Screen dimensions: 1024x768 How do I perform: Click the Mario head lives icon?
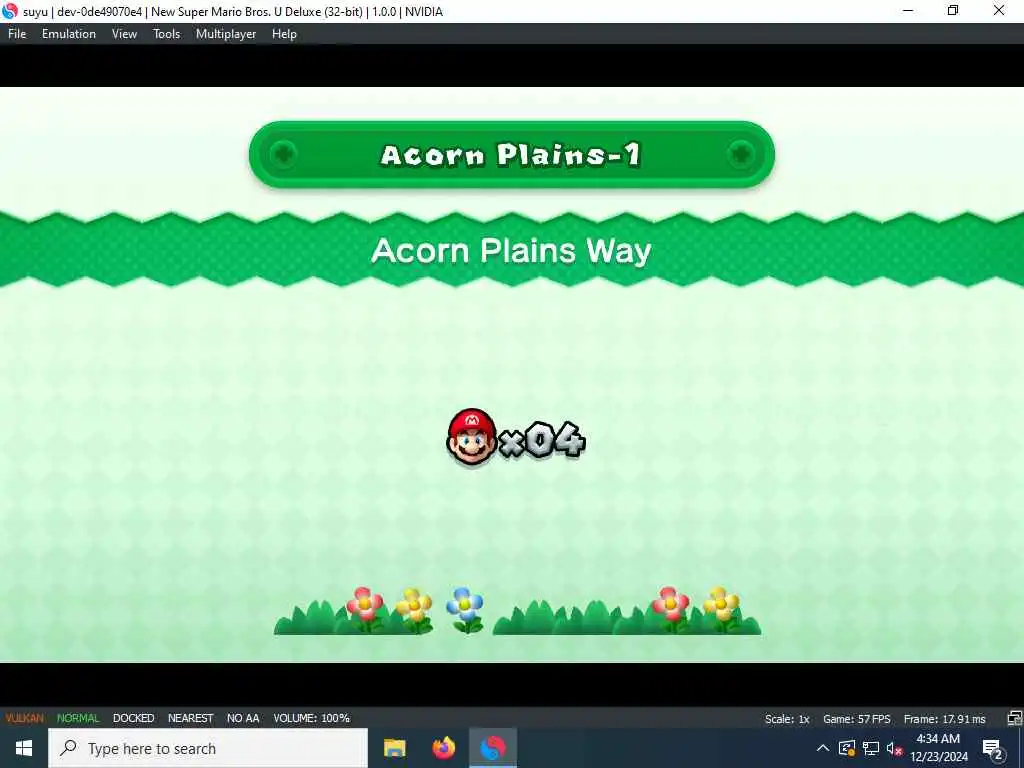pyautogui.click(x=472, y=437)
